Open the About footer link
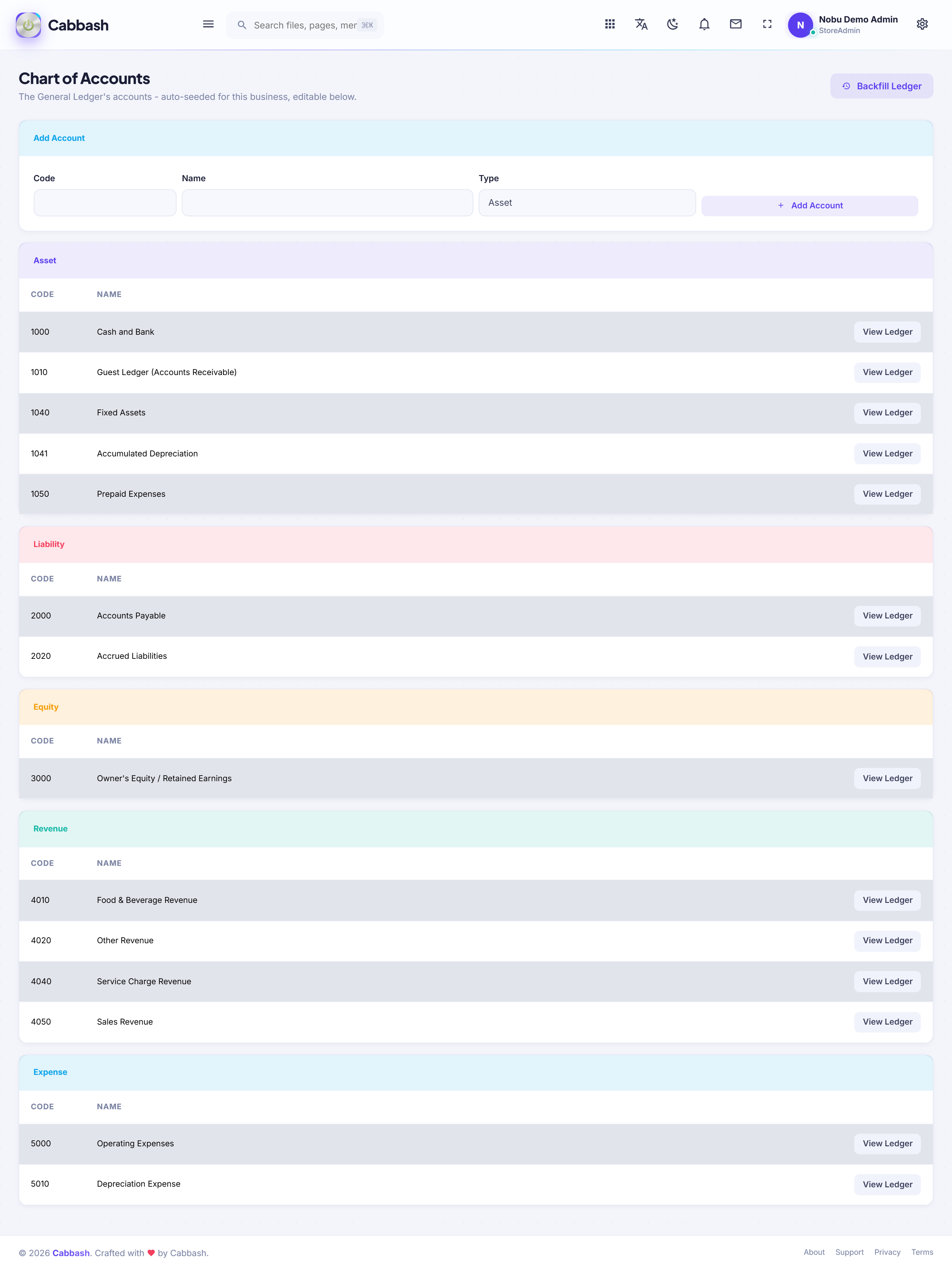952x1270 pixels. (814, 1252)
